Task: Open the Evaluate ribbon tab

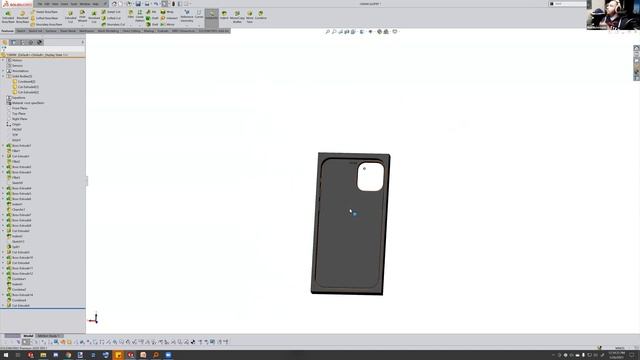Action: 163,31
